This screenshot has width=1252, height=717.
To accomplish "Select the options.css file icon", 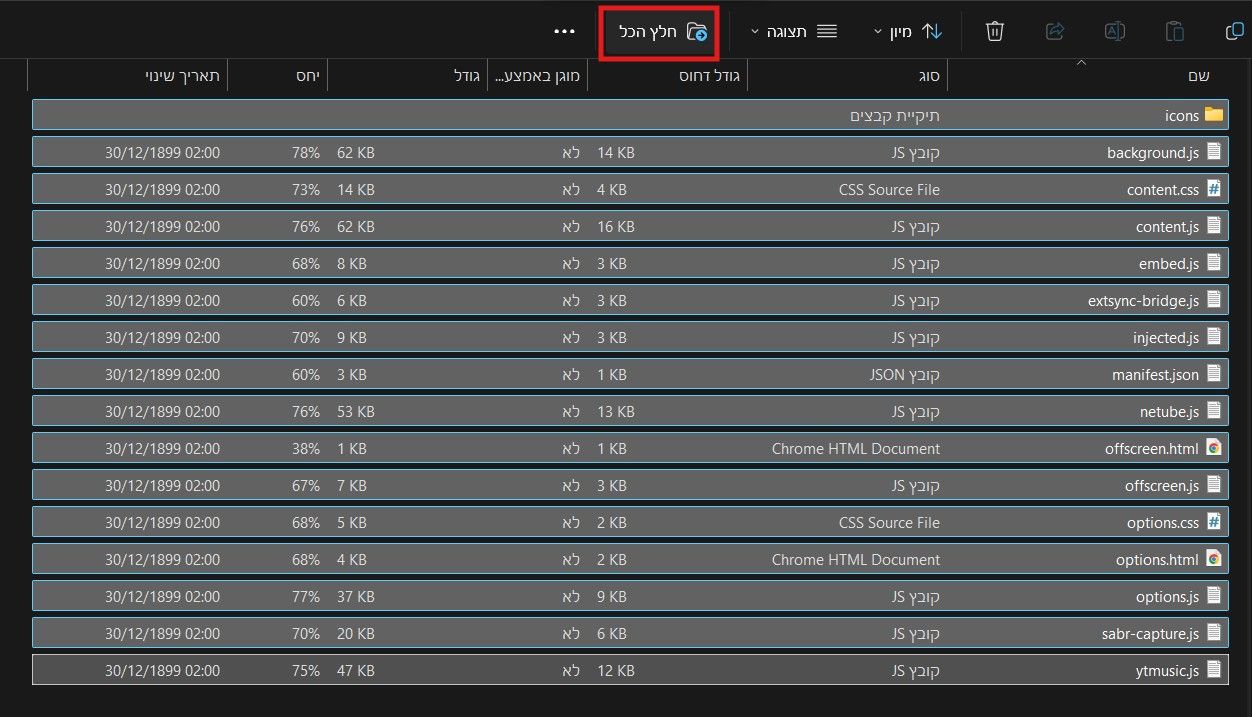I will pos(1214,522).
